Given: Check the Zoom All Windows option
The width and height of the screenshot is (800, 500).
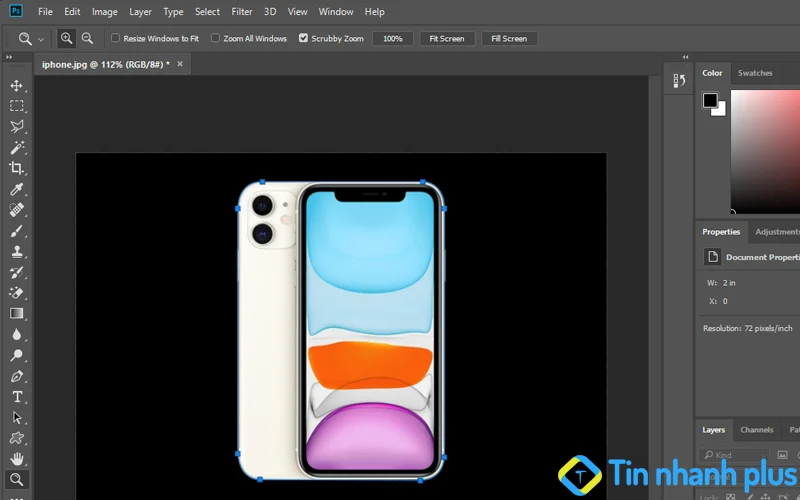Looking at the screenshot, I should tap(216, 38).
